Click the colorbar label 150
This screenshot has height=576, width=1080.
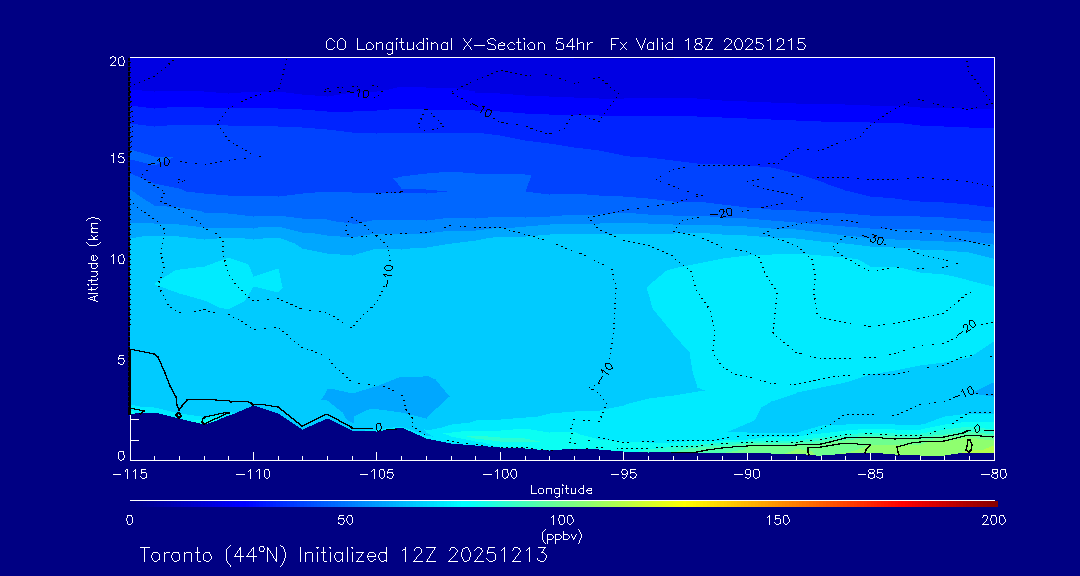click(x=778, y=520)
